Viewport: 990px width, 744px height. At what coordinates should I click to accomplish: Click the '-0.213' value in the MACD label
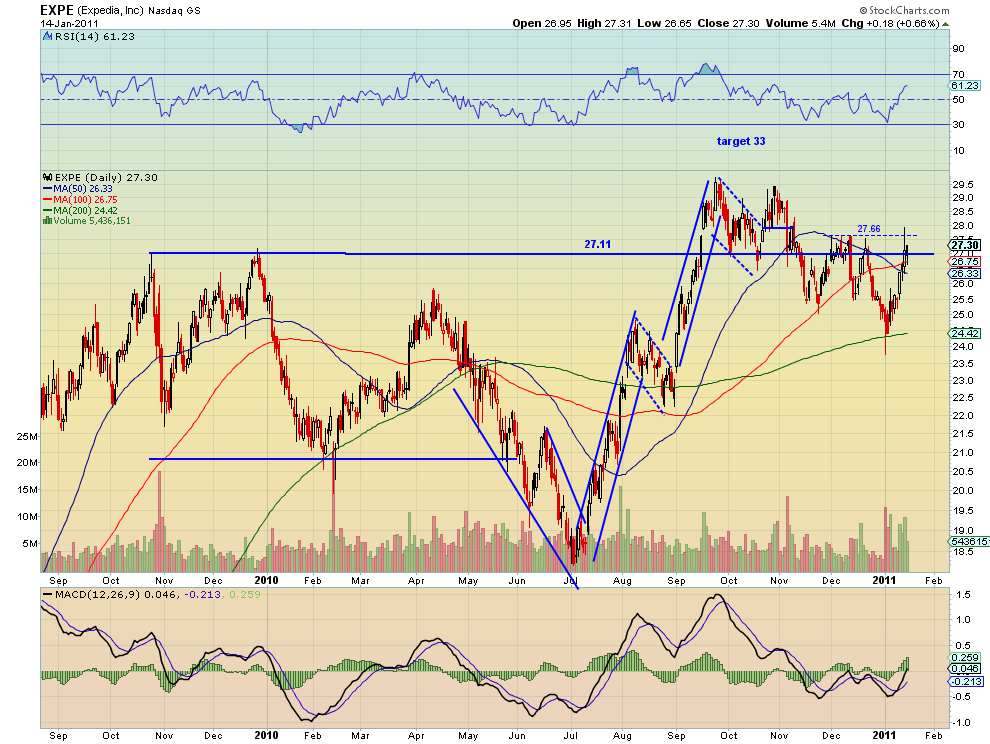coord(202,594)
